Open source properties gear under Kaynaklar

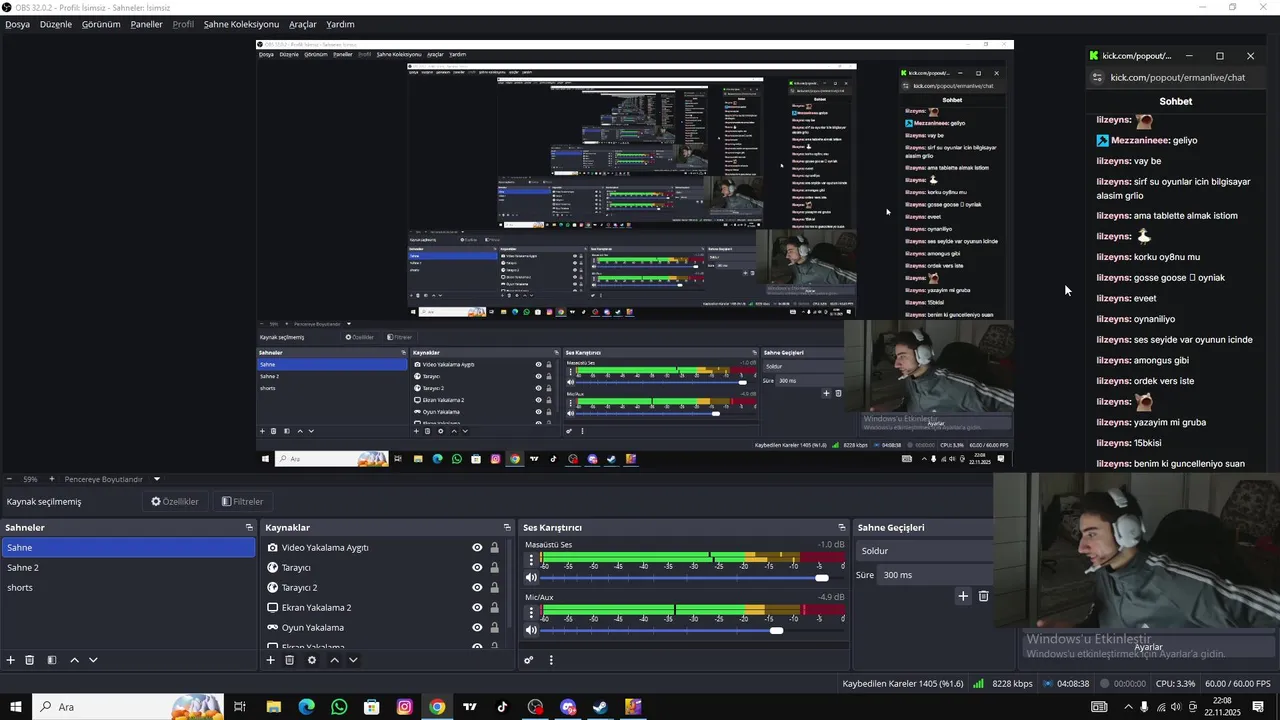tap(312, 660)
